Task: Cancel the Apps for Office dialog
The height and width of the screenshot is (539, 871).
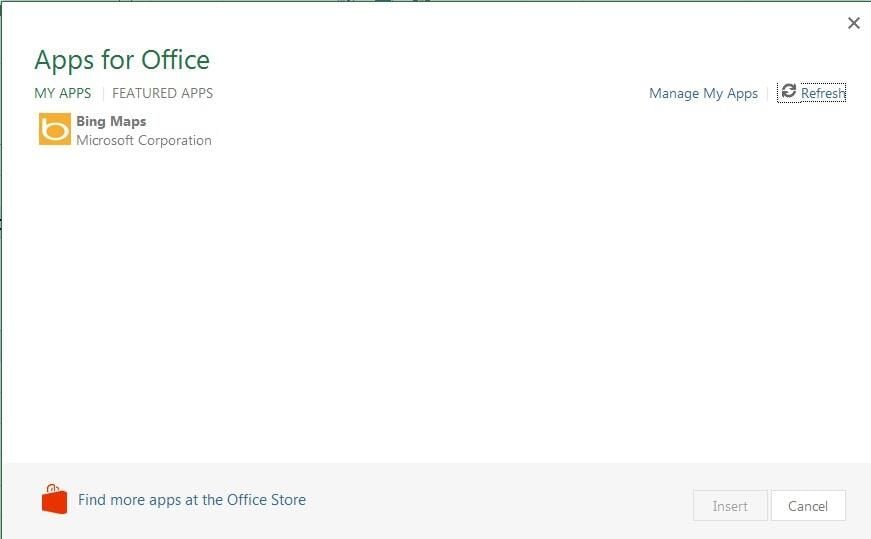Action: pos(808,506)
